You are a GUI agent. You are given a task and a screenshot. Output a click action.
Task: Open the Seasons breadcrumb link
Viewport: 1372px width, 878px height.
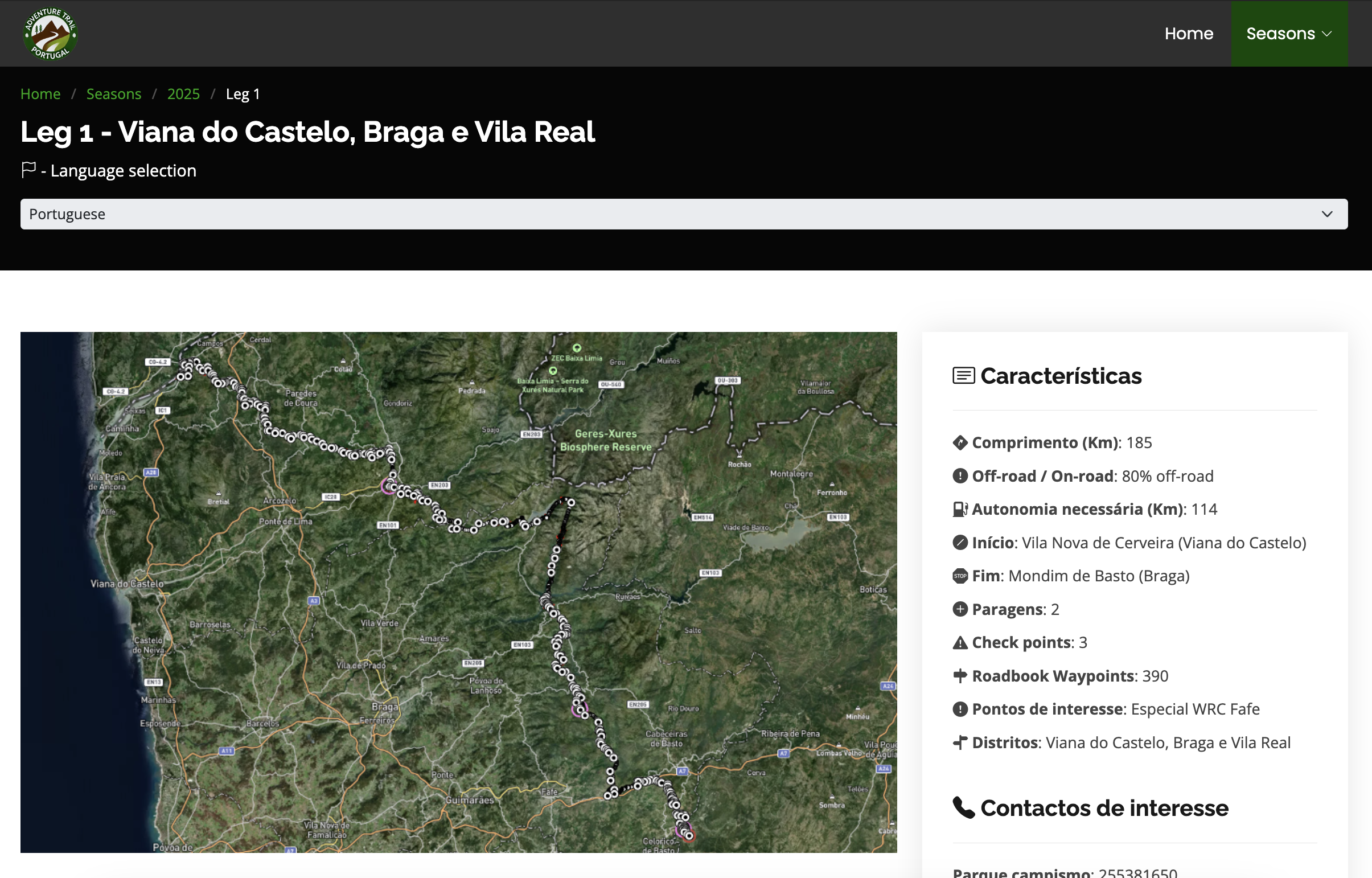(x=113, y=94)
